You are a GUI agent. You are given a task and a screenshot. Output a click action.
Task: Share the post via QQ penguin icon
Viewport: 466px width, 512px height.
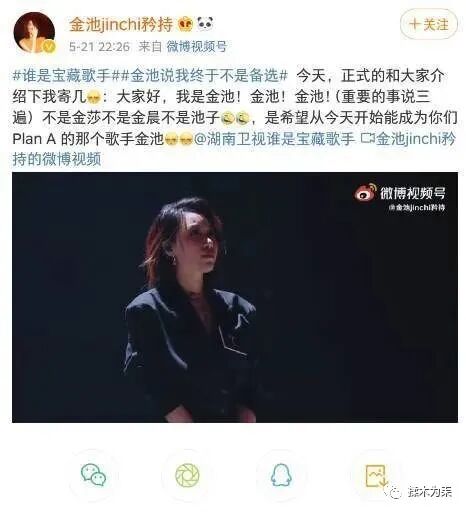coord(281,475)
